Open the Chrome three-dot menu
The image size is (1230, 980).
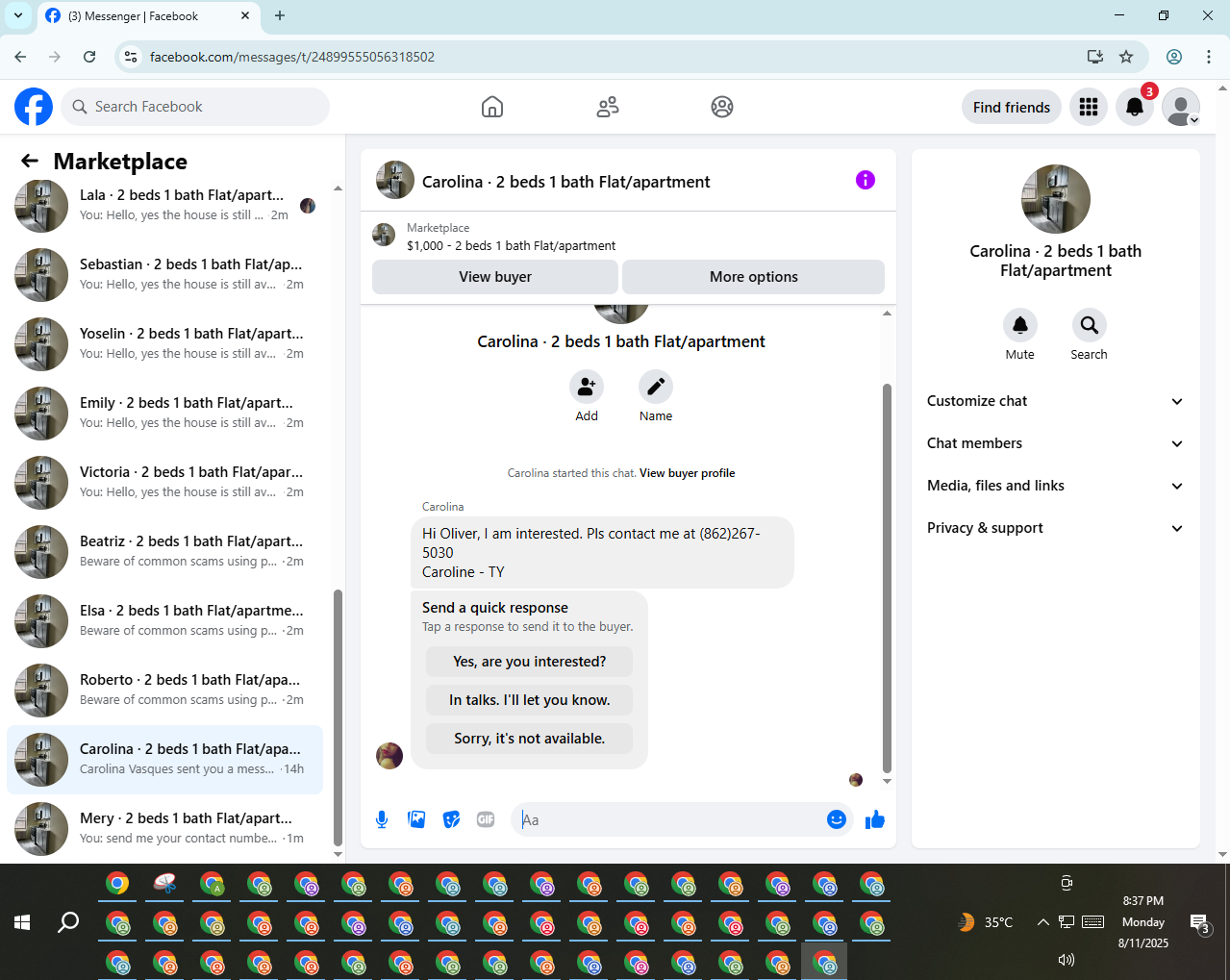[x=1209, y=57]
